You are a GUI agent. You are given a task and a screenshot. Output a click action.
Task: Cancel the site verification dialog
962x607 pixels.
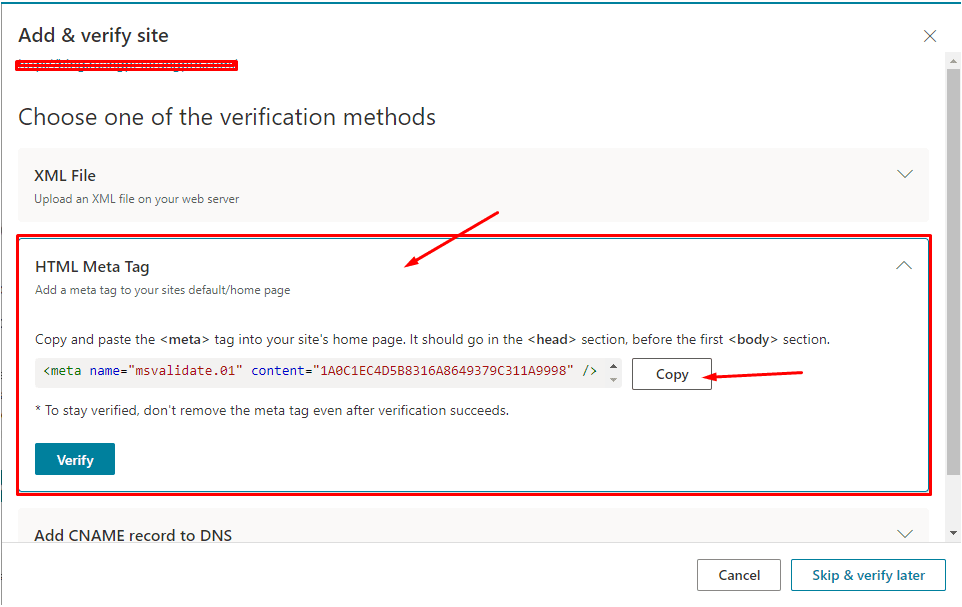(739, 575)
